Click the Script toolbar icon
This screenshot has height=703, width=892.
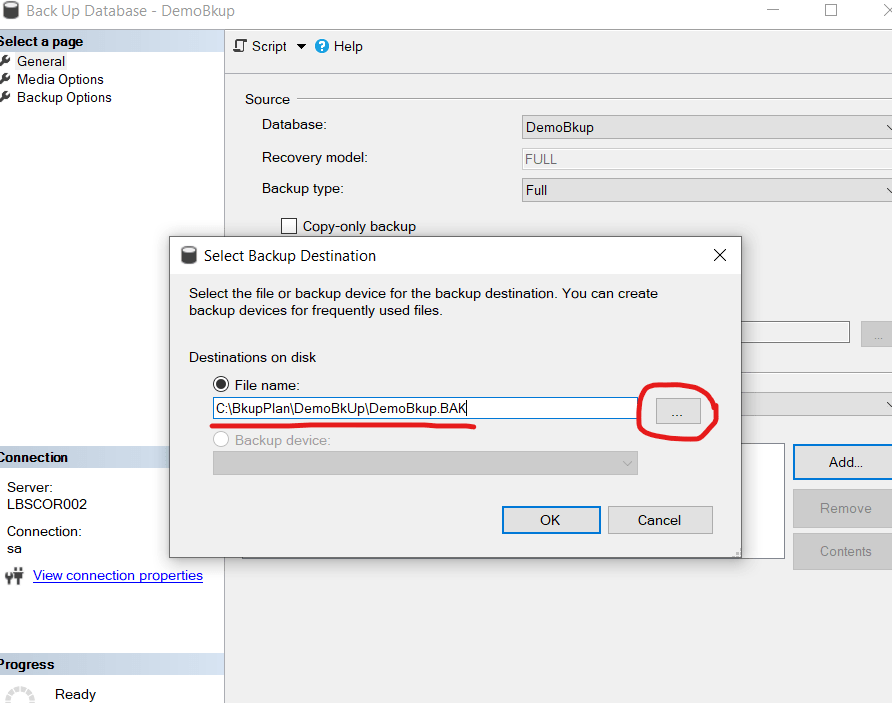point(240,46)
